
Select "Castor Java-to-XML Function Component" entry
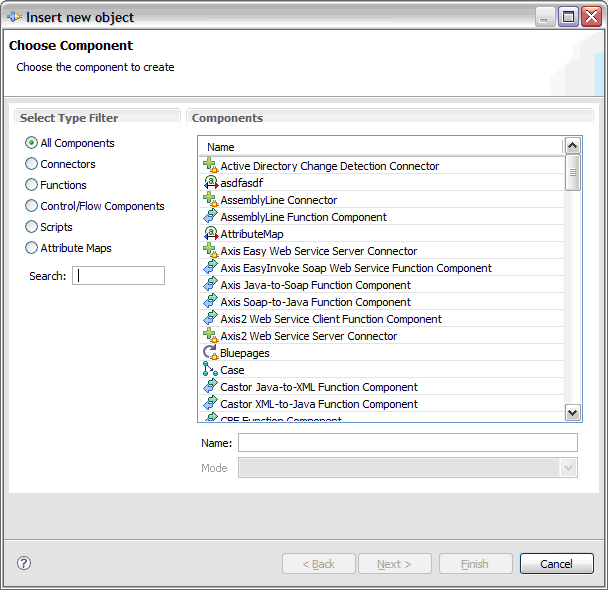pyautogui.click(x=382, y=387)
